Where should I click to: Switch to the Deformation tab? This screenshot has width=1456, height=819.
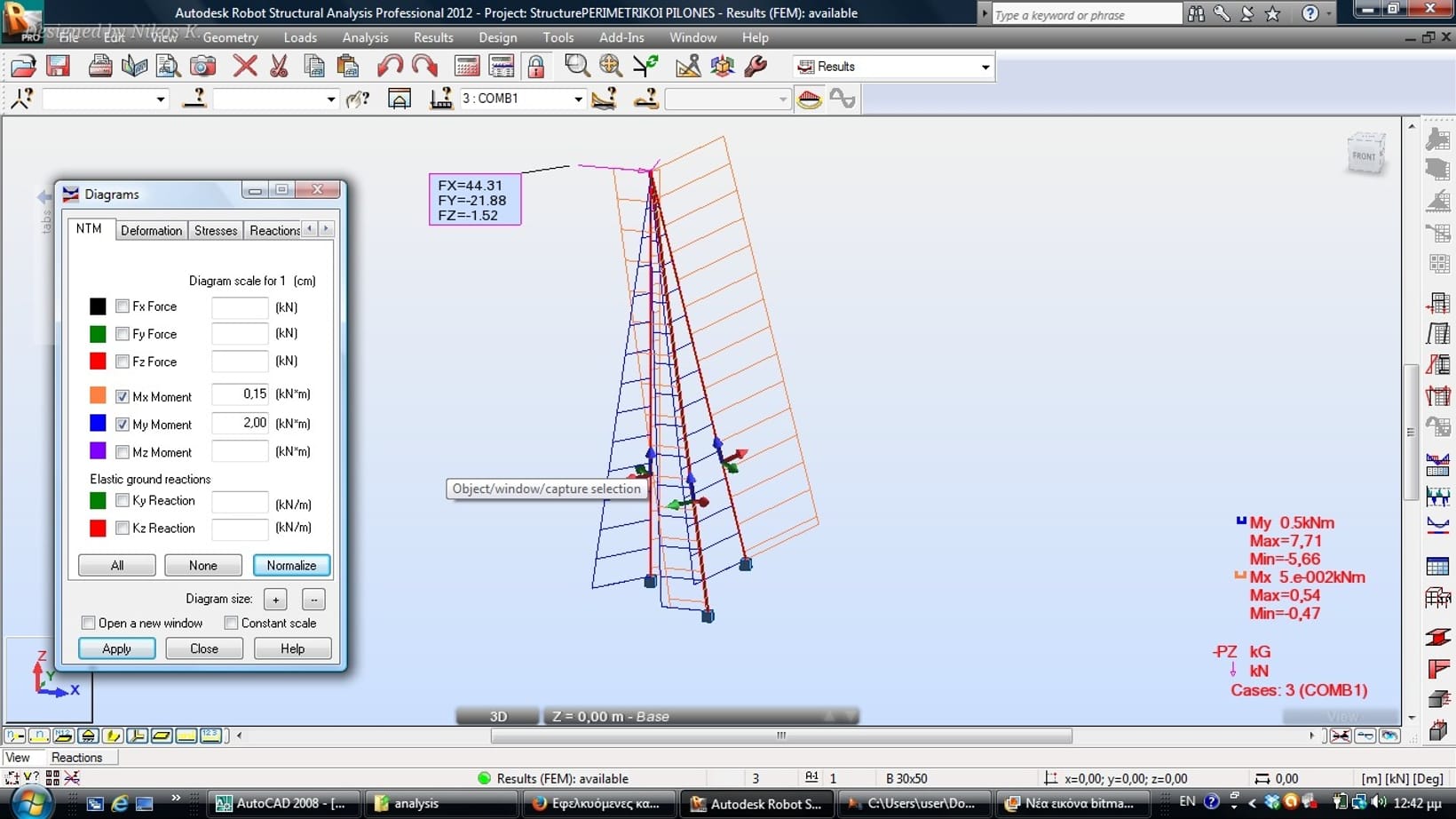tap(151, 230)
